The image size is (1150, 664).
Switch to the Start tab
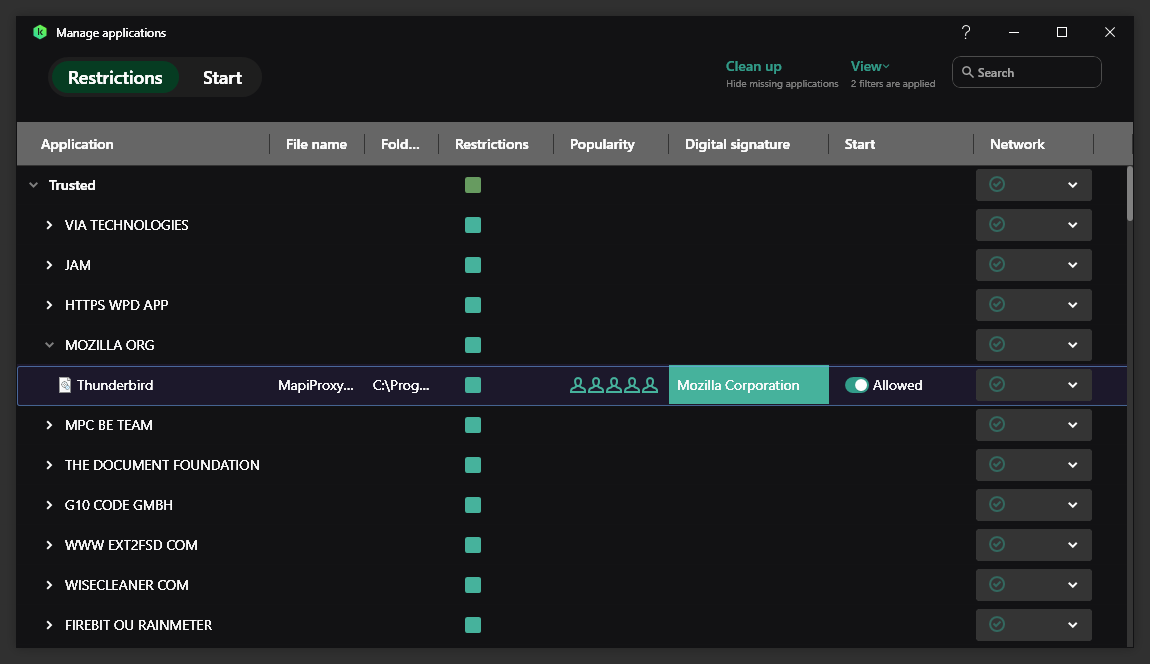point(222,78)
